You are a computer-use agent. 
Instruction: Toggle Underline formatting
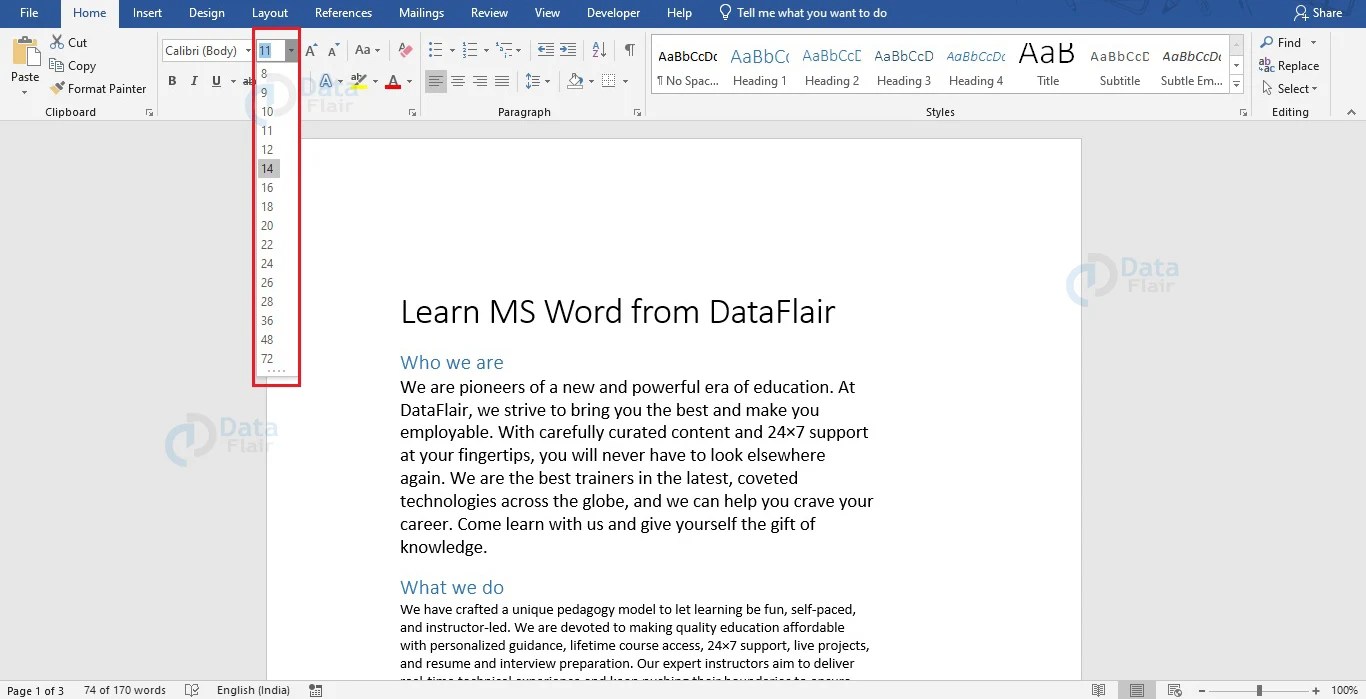click(x=216, y=81)
